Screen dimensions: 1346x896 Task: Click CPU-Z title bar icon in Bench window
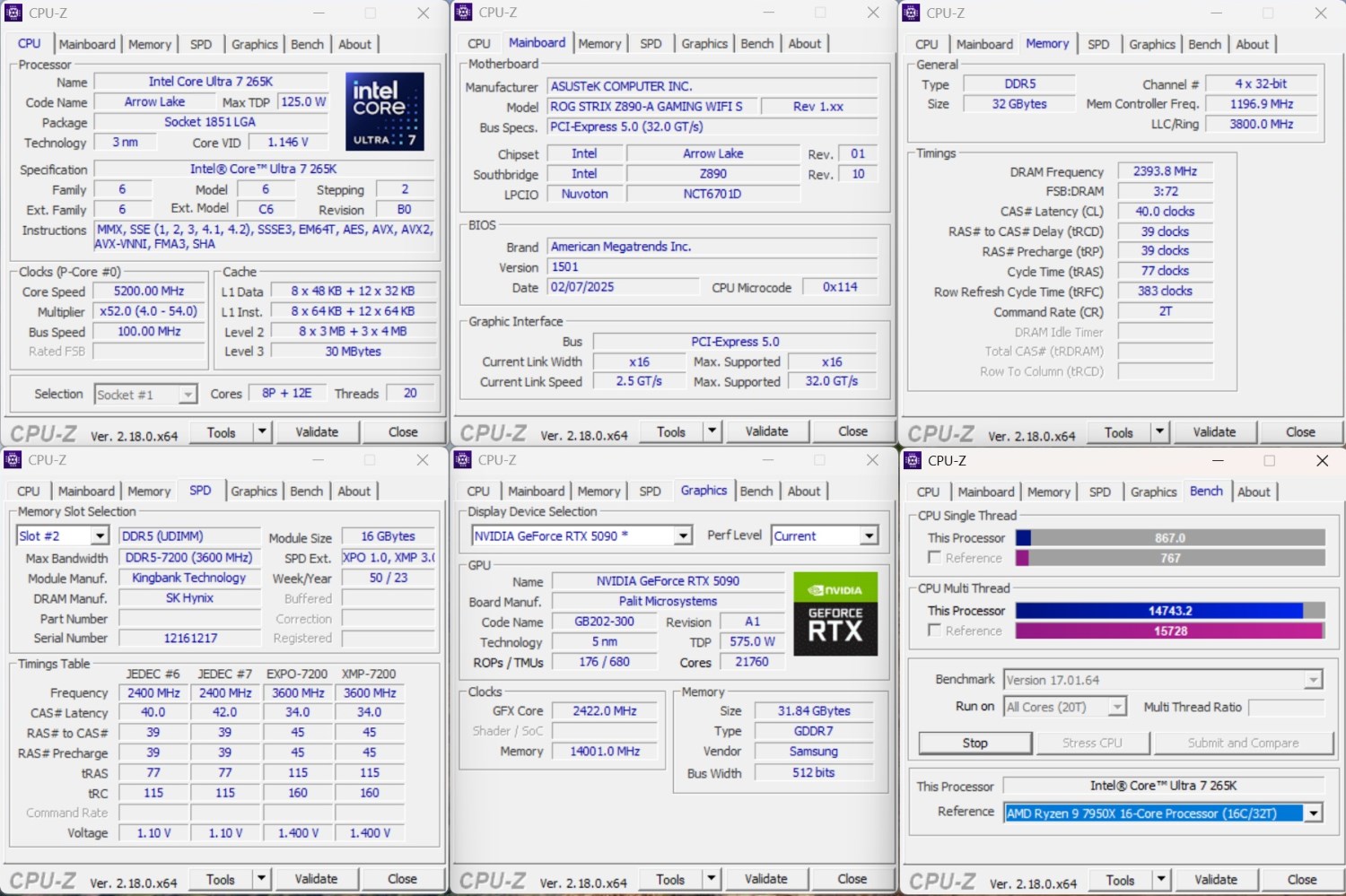(x=913, y=461)
